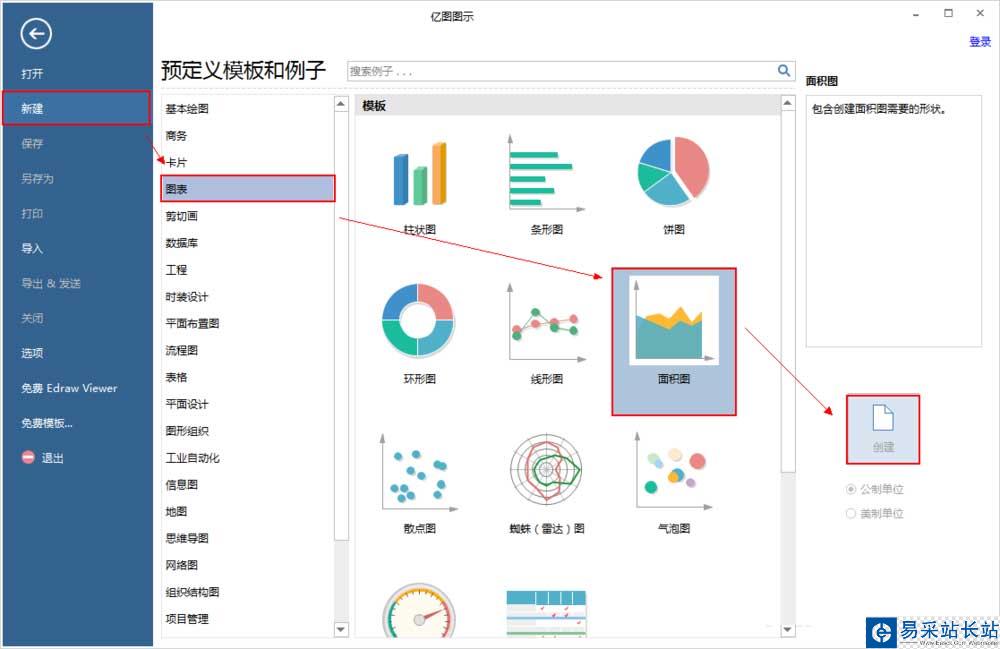Select the comparison table chart template
Viewport: 1000px width, 649px height.
pyautogui.click(x=547, y=613)
